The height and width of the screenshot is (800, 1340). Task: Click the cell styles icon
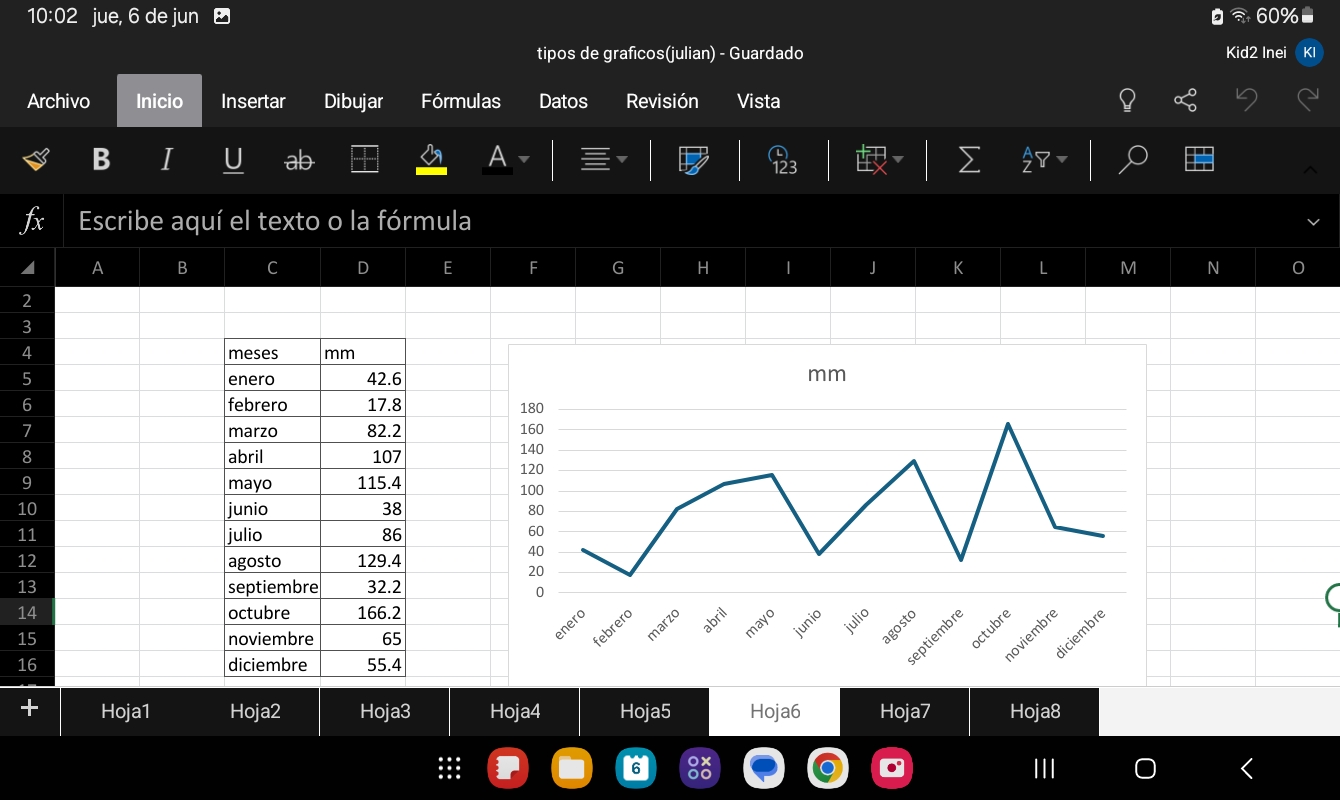click(x=693, y=160)
